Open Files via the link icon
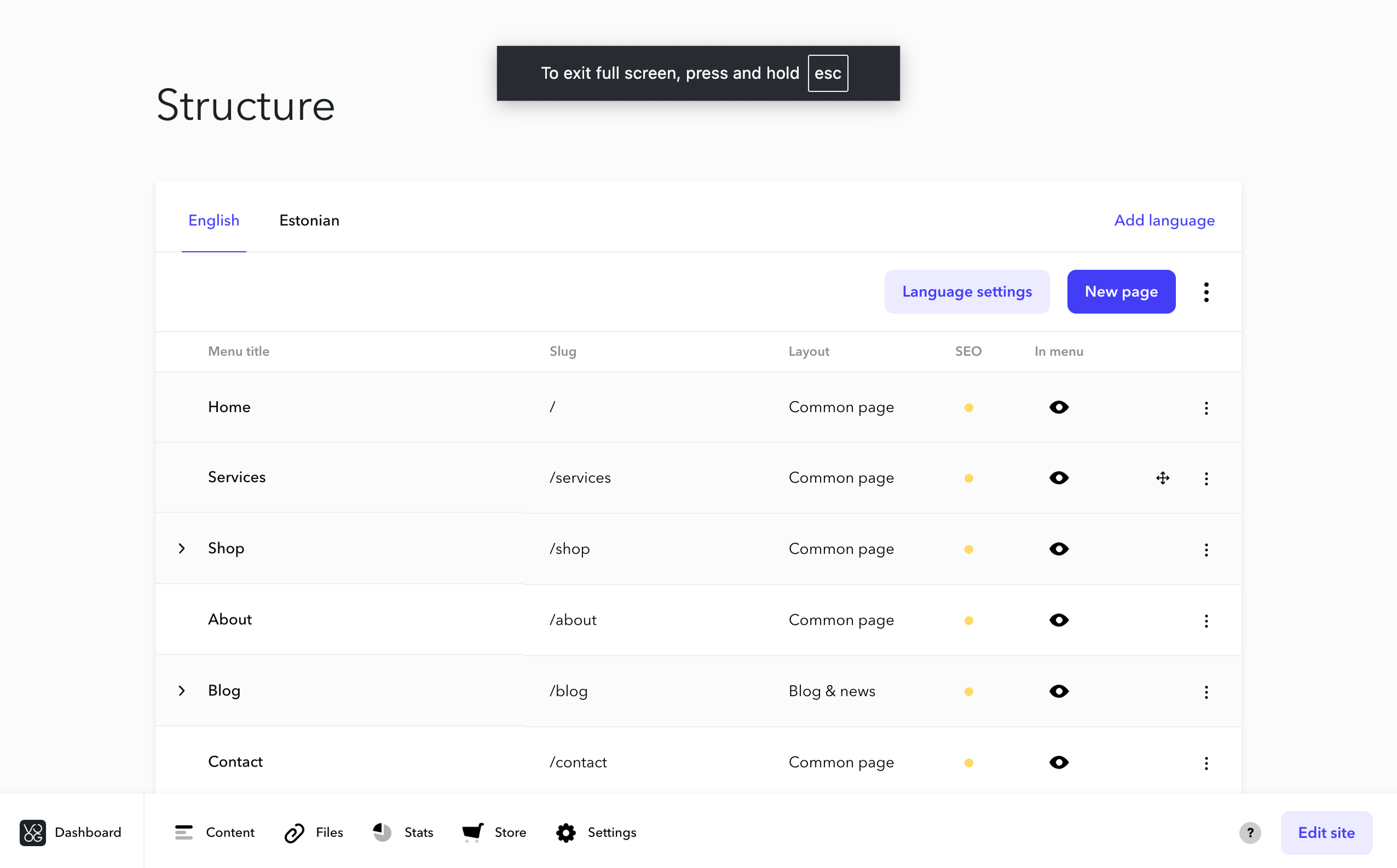This screenshot has width=1397, height=868. [295, 832]
